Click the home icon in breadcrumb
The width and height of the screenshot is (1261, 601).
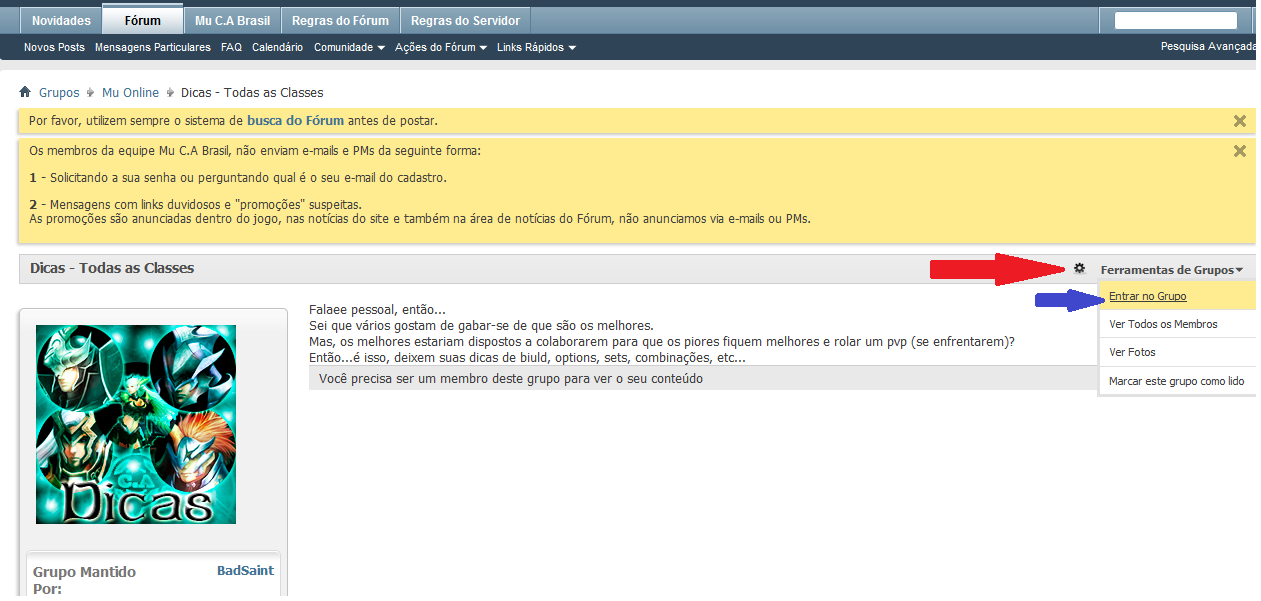click(x=25, y=92)
